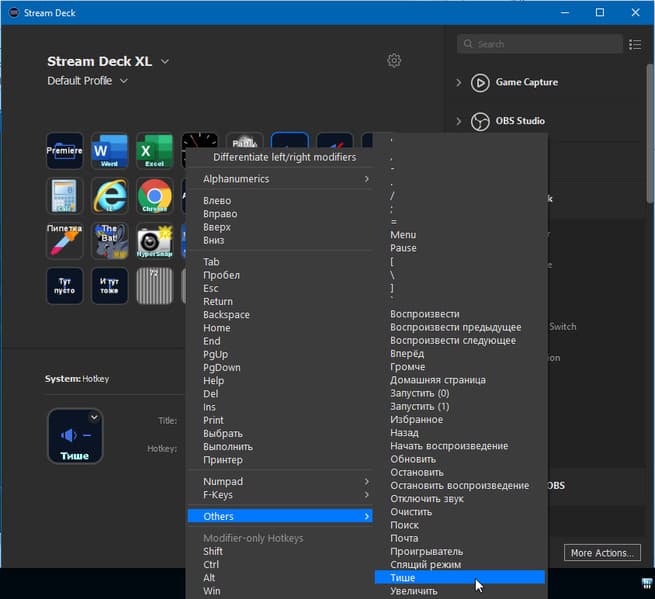
Task: Select the Calculator key icon
Action: pos(65,196)
